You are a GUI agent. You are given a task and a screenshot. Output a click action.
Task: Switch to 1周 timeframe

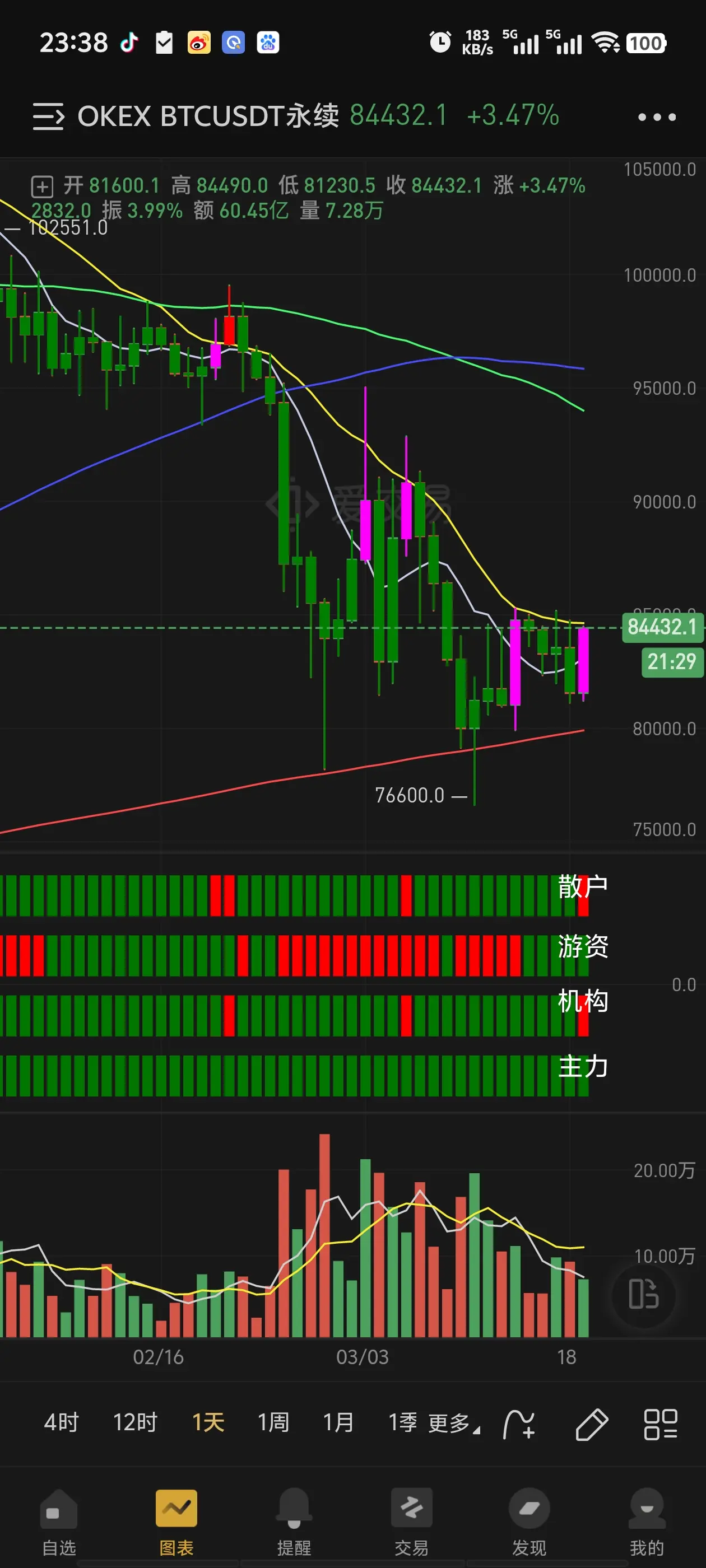(273, 1422)
